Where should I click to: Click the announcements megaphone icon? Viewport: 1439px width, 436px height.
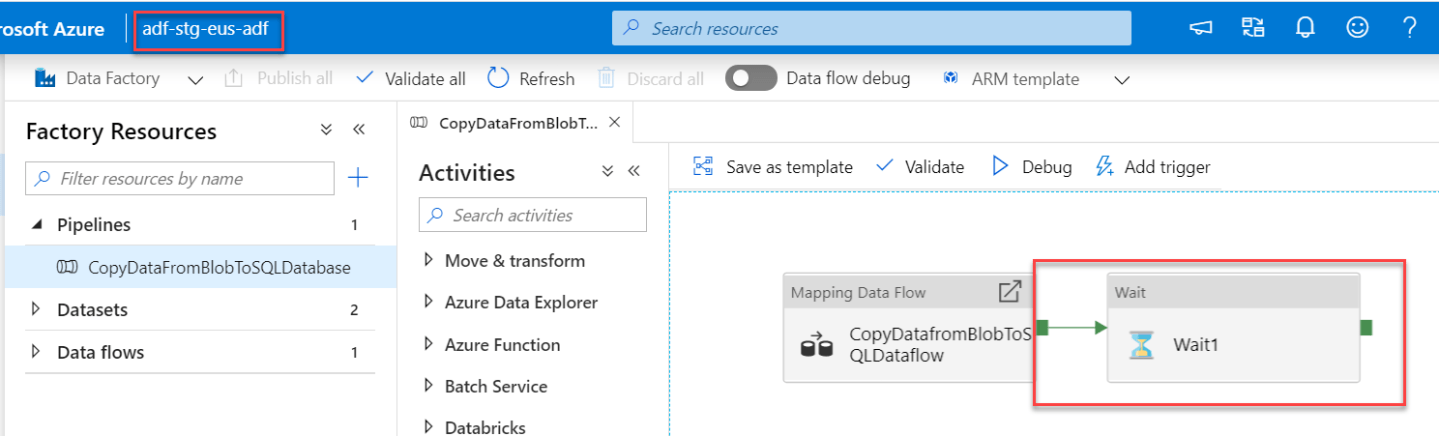[x=1201, y=29]
